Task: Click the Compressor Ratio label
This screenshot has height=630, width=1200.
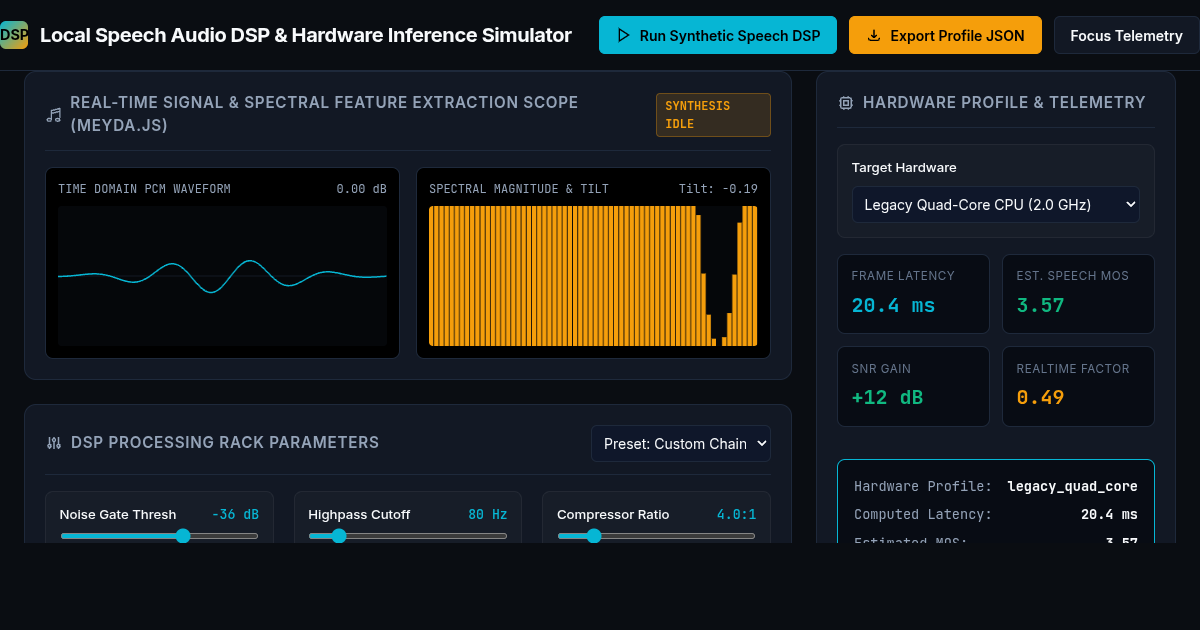Action: tap(613, 515)
